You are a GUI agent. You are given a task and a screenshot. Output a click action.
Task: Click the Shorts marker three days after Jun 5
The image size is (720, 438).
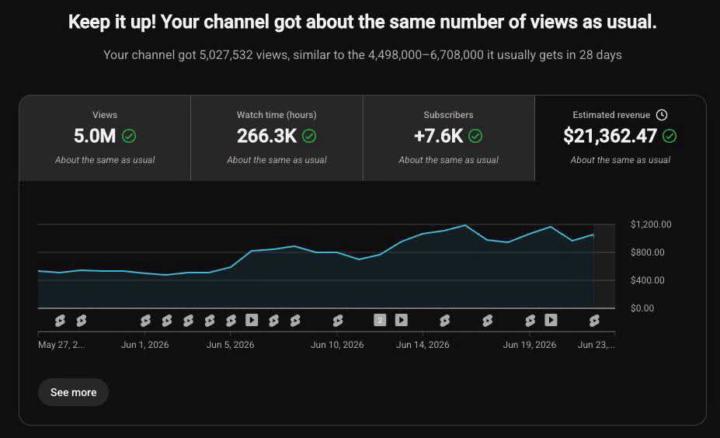pyautogui.click(x=295, y=320)
